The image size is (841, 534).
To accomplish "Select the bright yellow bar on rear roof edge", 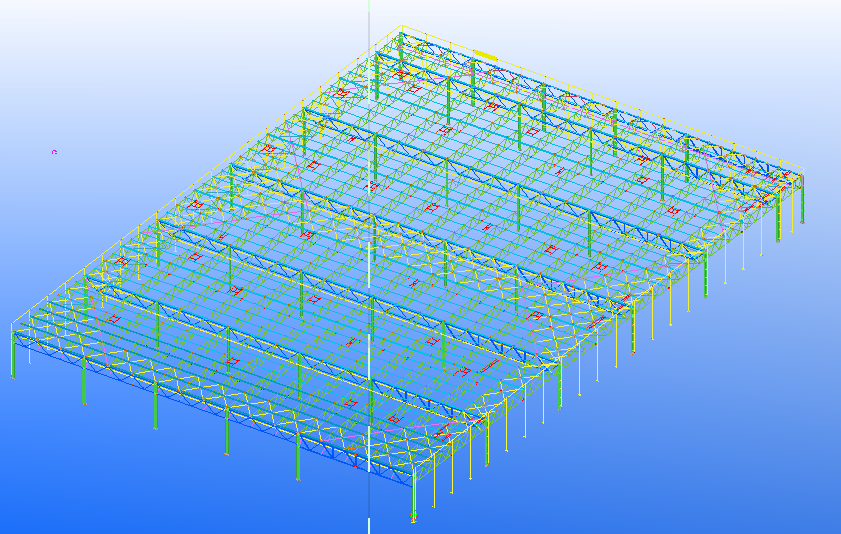I will coord(486,54).
